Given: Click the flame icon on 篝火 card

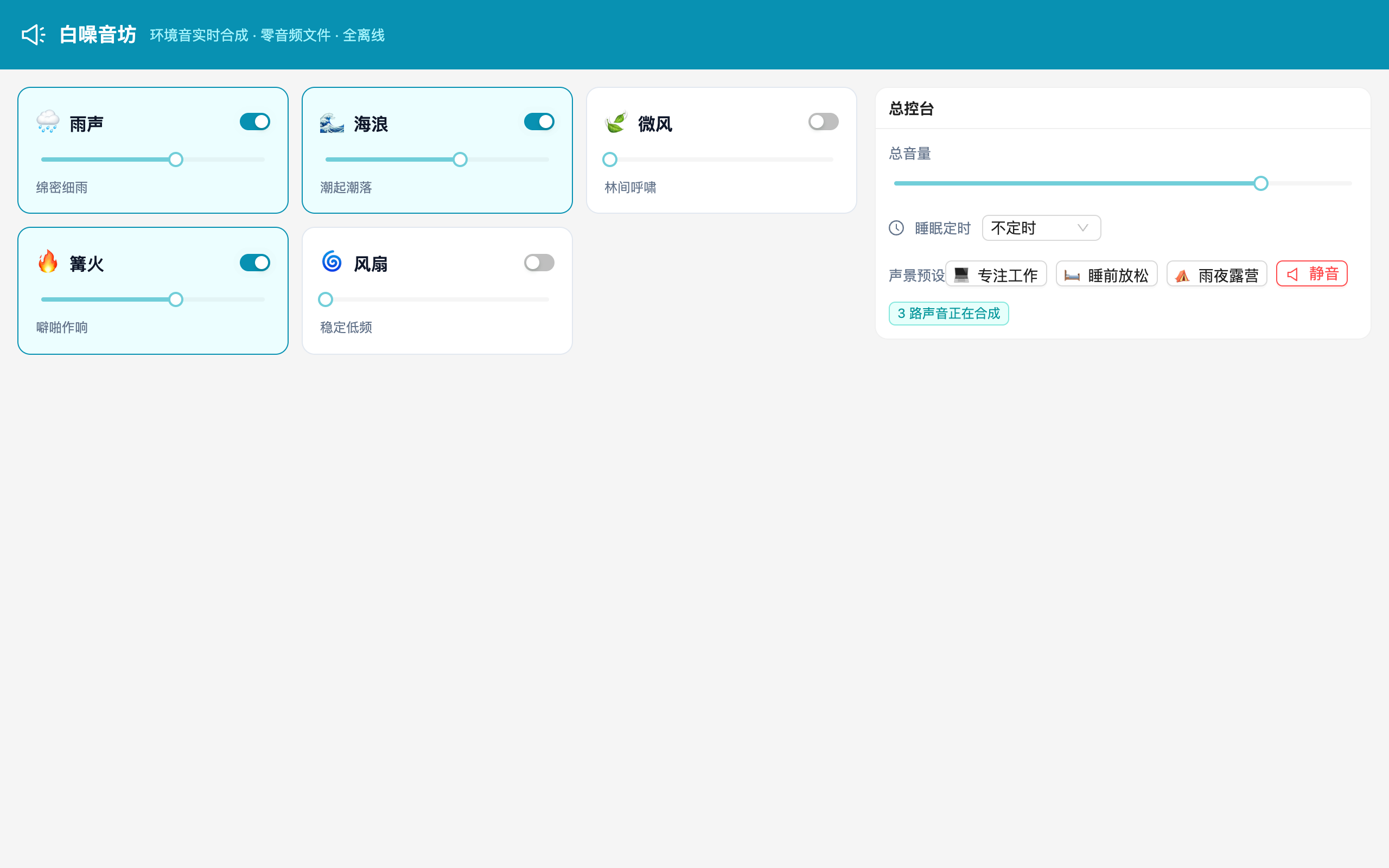Looking at the screenshot, I should 48,262.
